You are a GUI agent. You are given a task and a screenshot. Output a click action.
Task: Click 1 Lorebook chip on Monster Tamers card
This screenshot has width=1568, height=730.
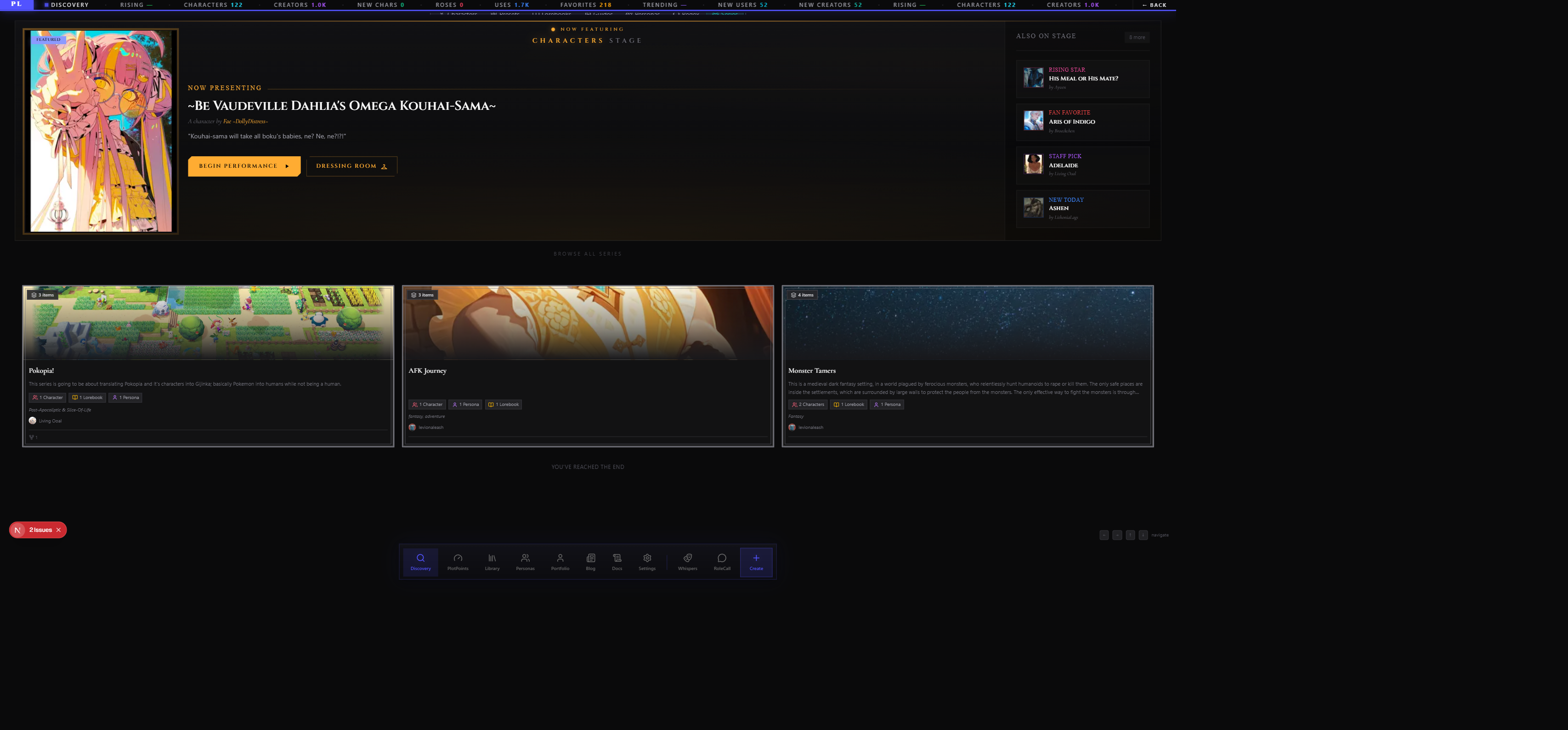(849, 404)
